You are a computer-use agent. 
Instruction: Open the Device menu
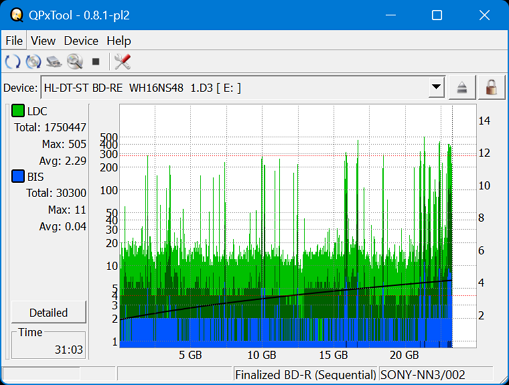(81, 41)
